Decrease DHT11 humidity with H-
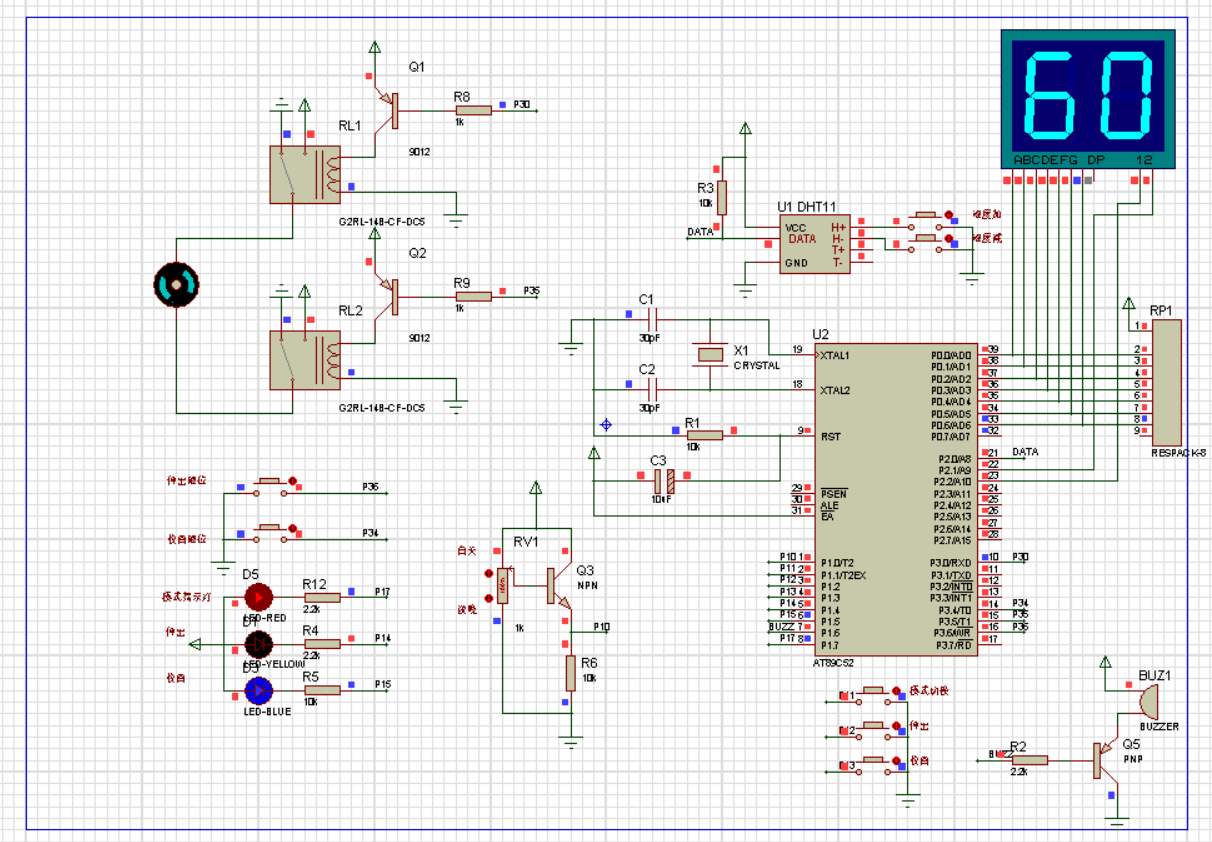Viewport: 1212px width, 842px height. [x=838, y=238]
